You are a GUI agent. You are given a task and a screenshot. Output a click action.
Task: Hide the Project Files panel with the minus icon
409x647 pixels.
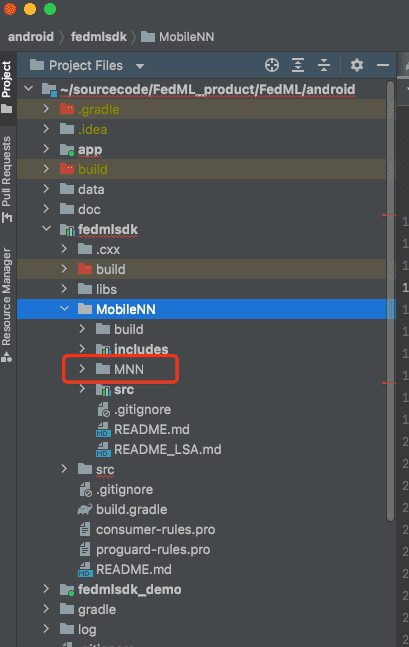[383, 65]
